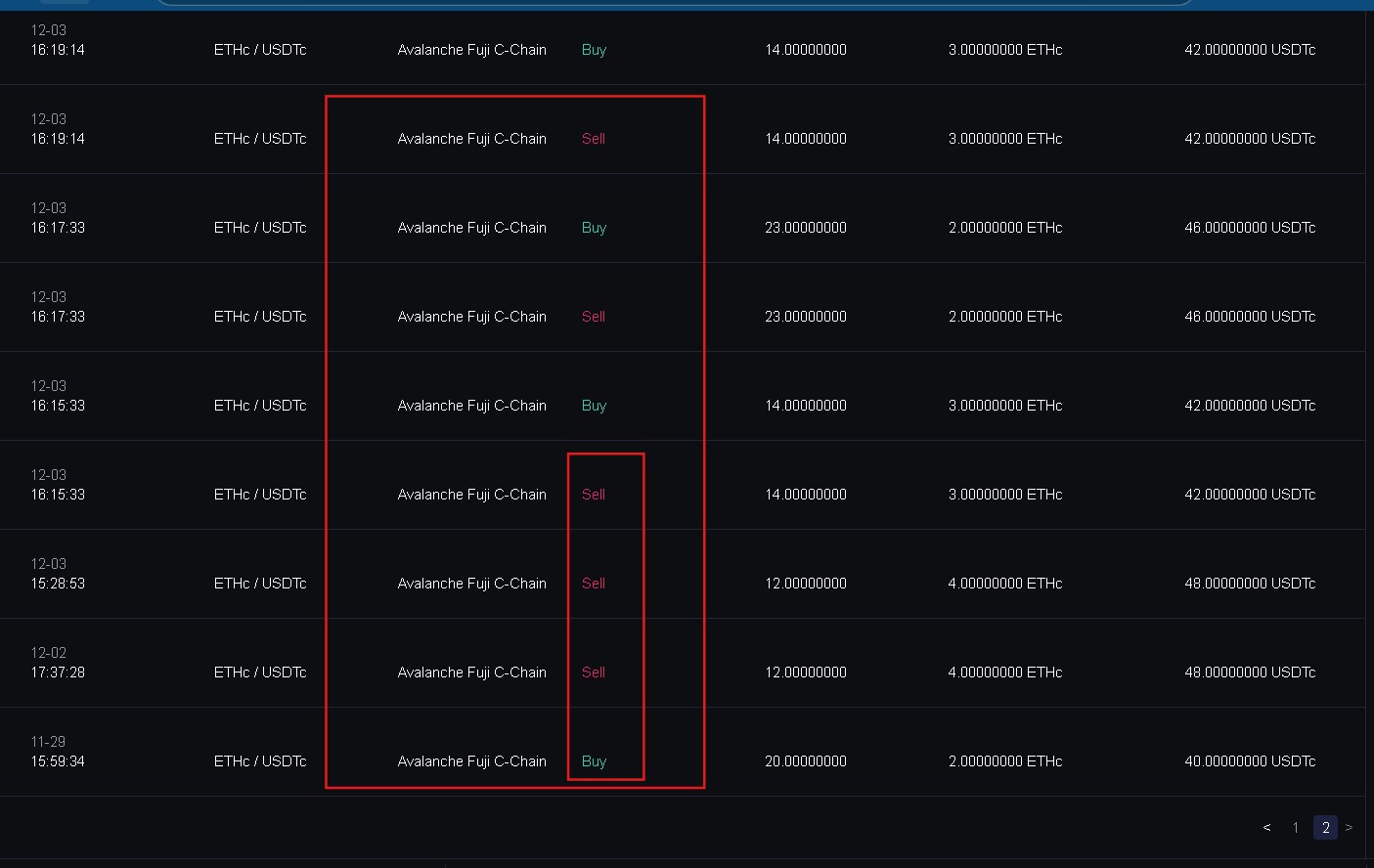Click Sell label in 16:15:33 row
Image resolution: width=1374 pixels, height=868 pixels.
click(594, 495)
